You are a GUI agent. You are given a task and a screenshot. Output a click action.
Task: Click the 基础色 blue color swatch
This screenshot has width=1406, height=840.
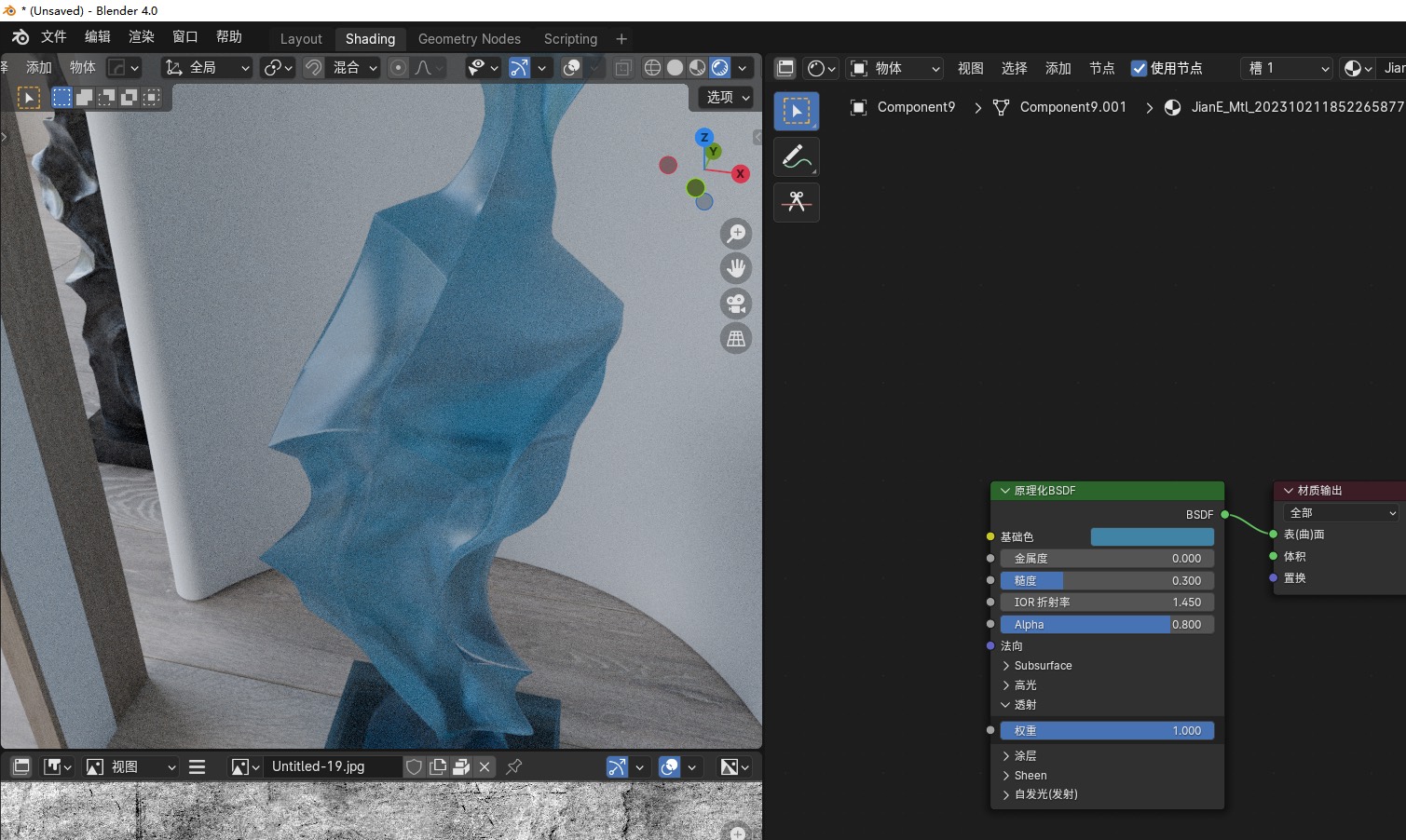[x=1152, y=536]
